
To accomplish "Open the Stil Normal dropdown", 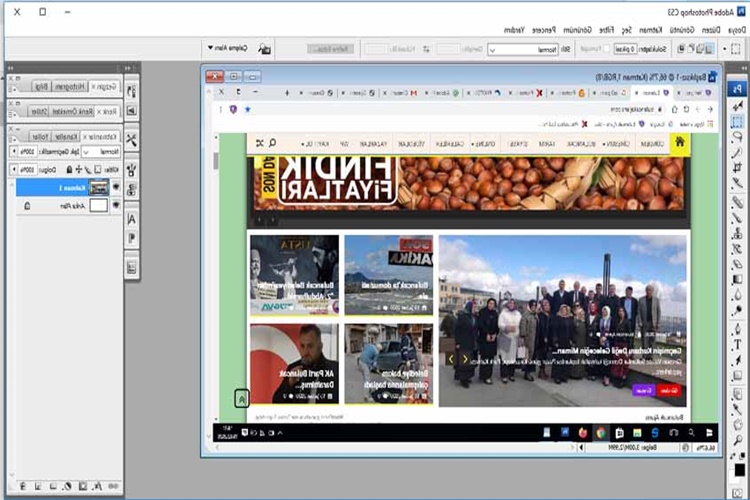I will point(523,49).
